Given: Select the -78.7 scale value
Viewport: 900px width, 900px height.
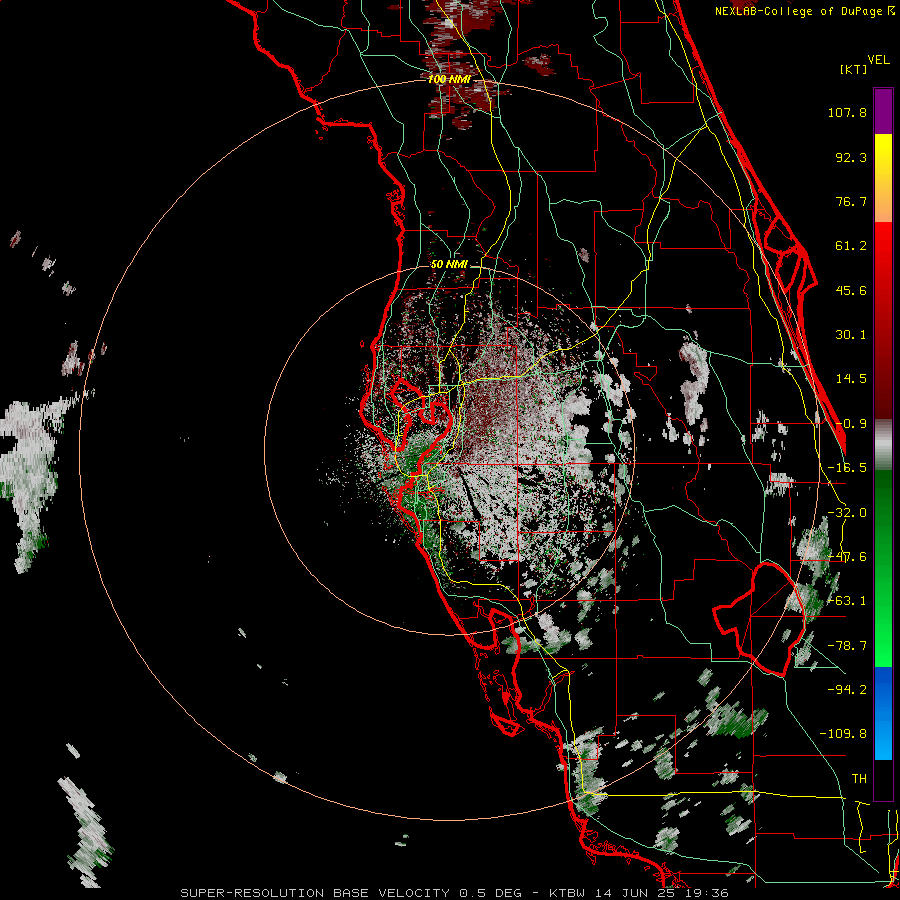Looking at the screenshot, I should pyautogui.click(x=847, y=646).
